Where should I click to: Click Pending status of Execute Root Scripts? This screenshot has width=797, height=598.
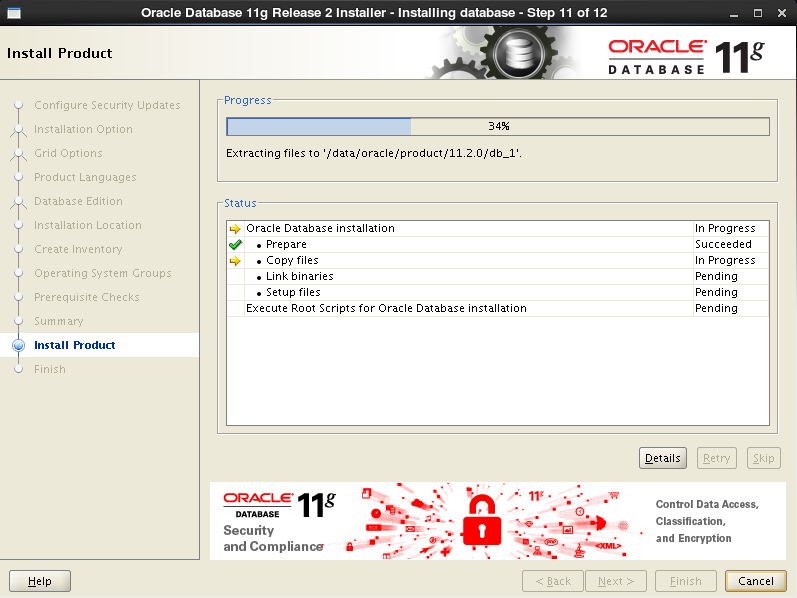pos(716,309)
